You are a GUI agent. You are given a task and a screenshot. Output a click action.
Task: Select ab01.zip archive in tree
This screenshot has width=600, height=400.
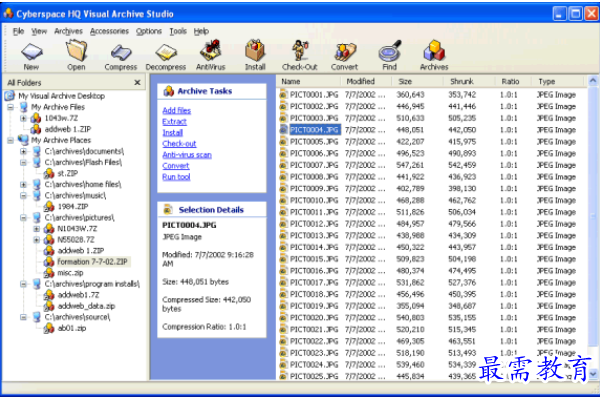point(72,328)
